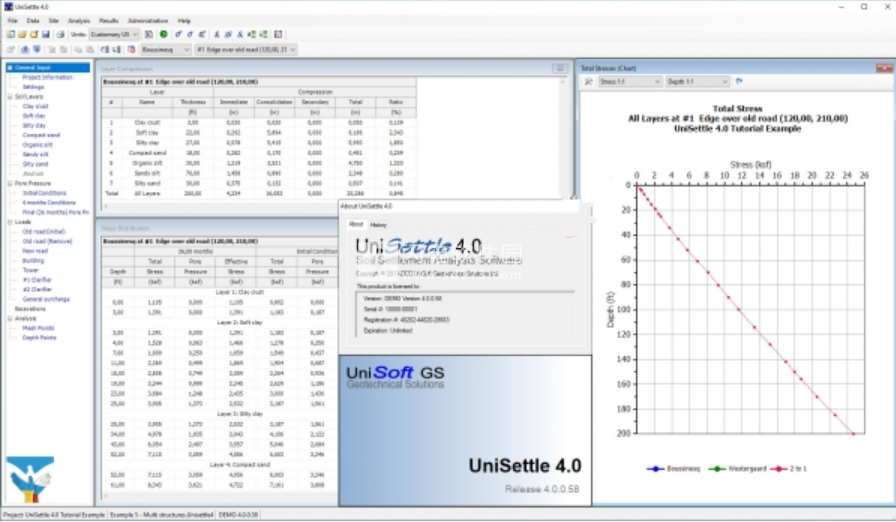Click the chart settings icon left of Stress dropdown
This screenshot has width=896, height=522.
(588, 82)
